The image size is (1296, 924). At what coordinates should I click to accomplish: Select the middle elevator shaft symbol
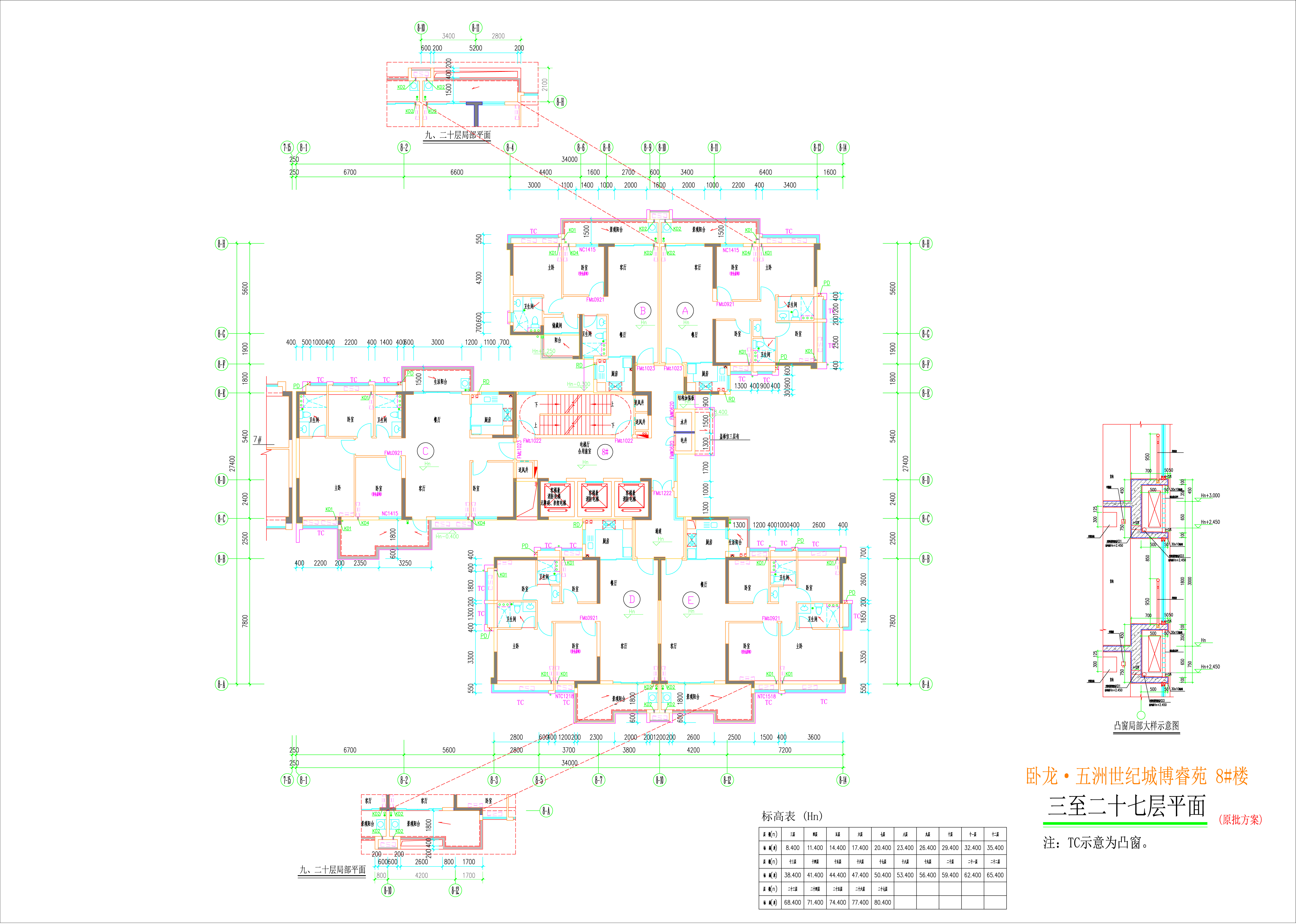click(594, 496)
